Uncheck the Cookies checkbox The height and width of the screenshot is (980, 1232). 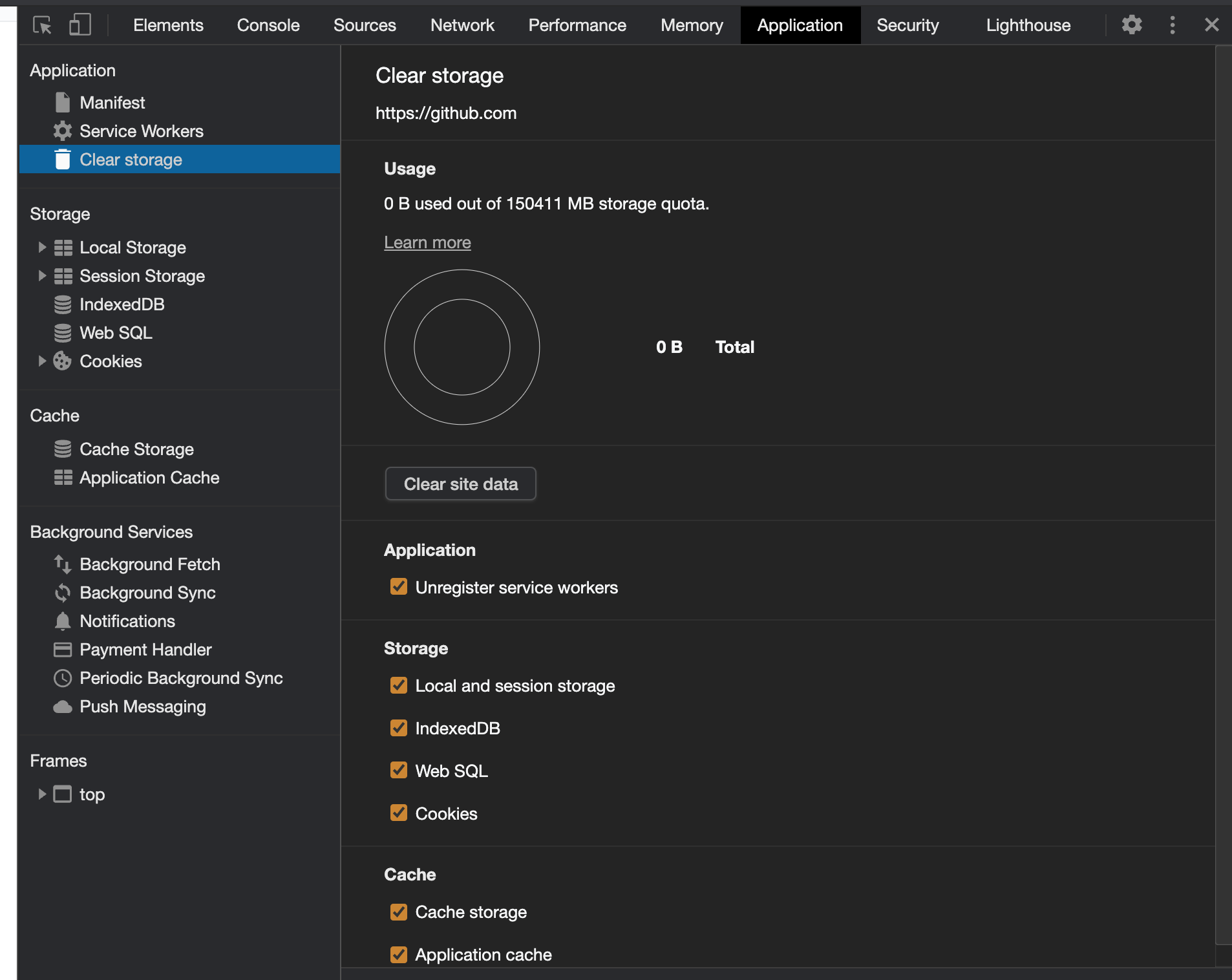point(399,813)
